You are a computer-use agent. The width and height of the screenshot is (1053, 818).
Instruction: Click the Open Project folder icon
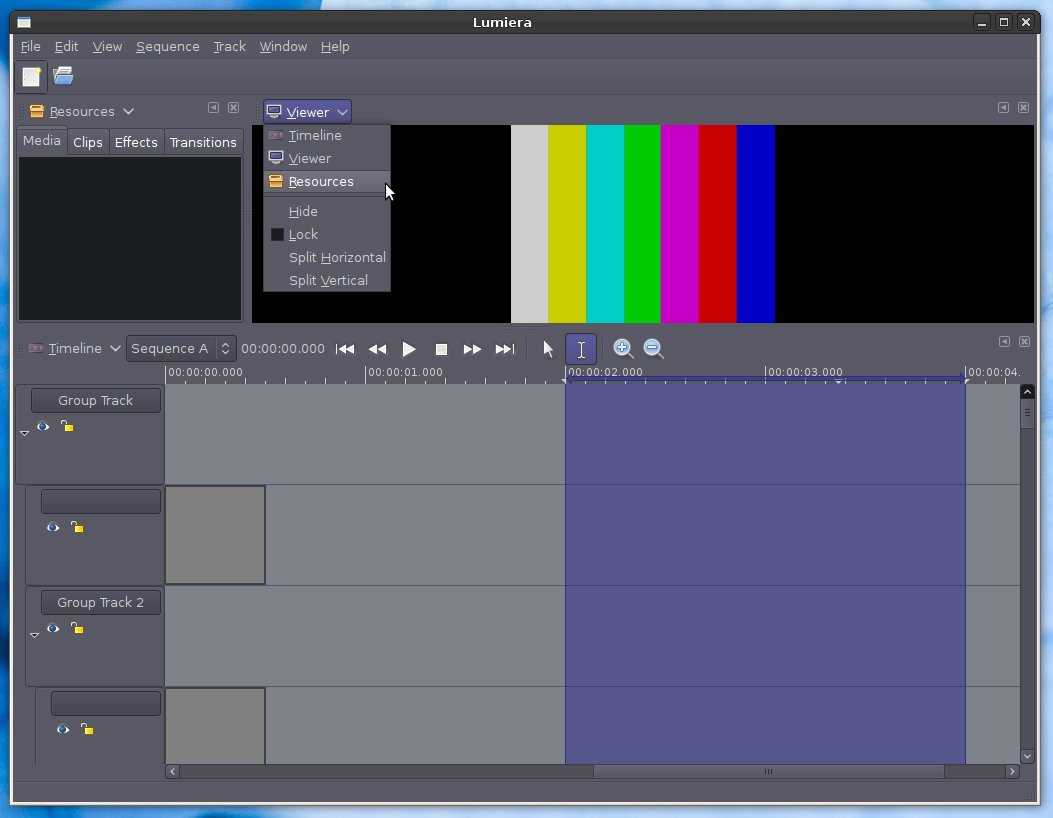tap(64, 76)
